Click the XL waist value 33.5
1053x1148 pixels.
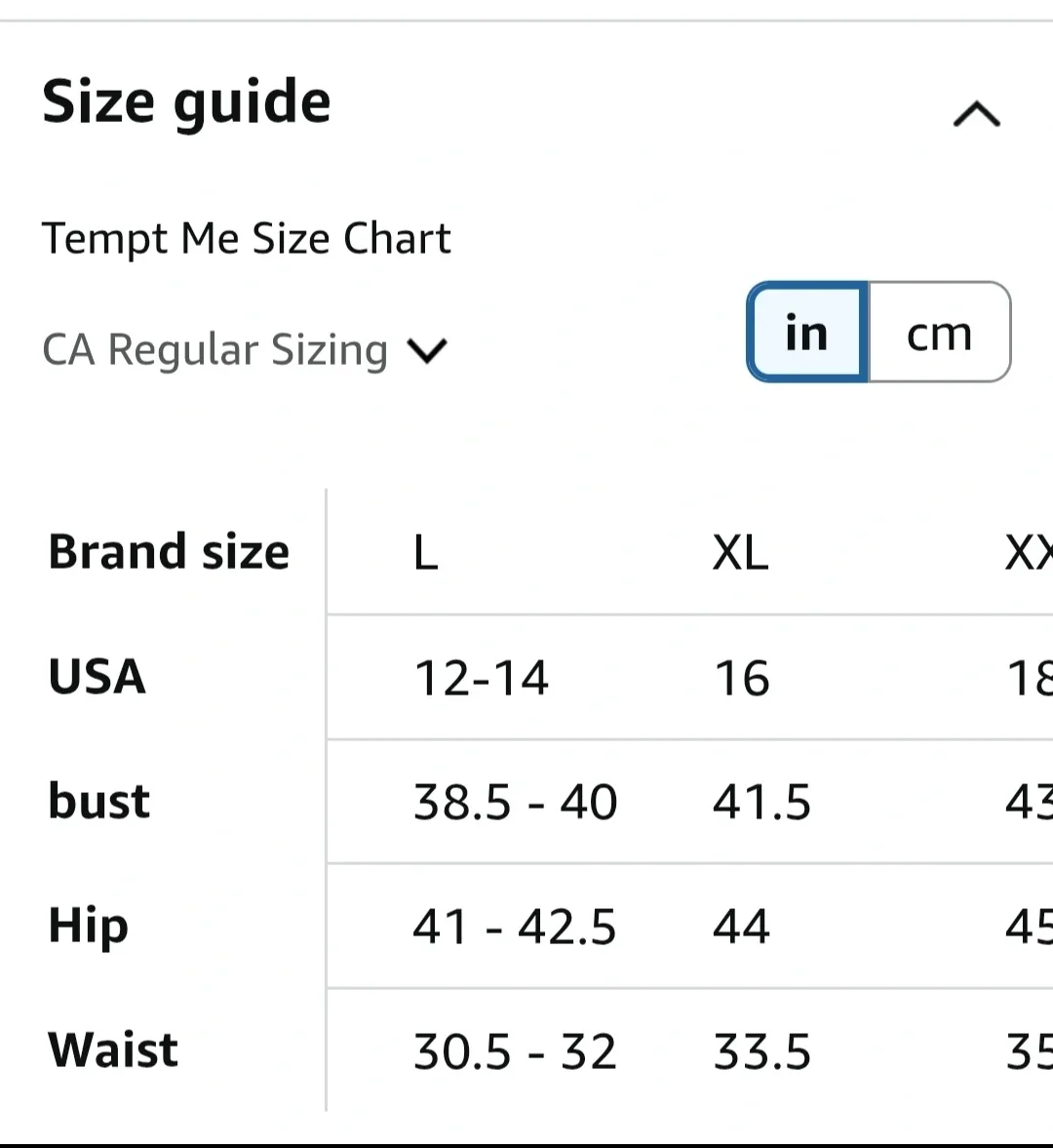761,1052
